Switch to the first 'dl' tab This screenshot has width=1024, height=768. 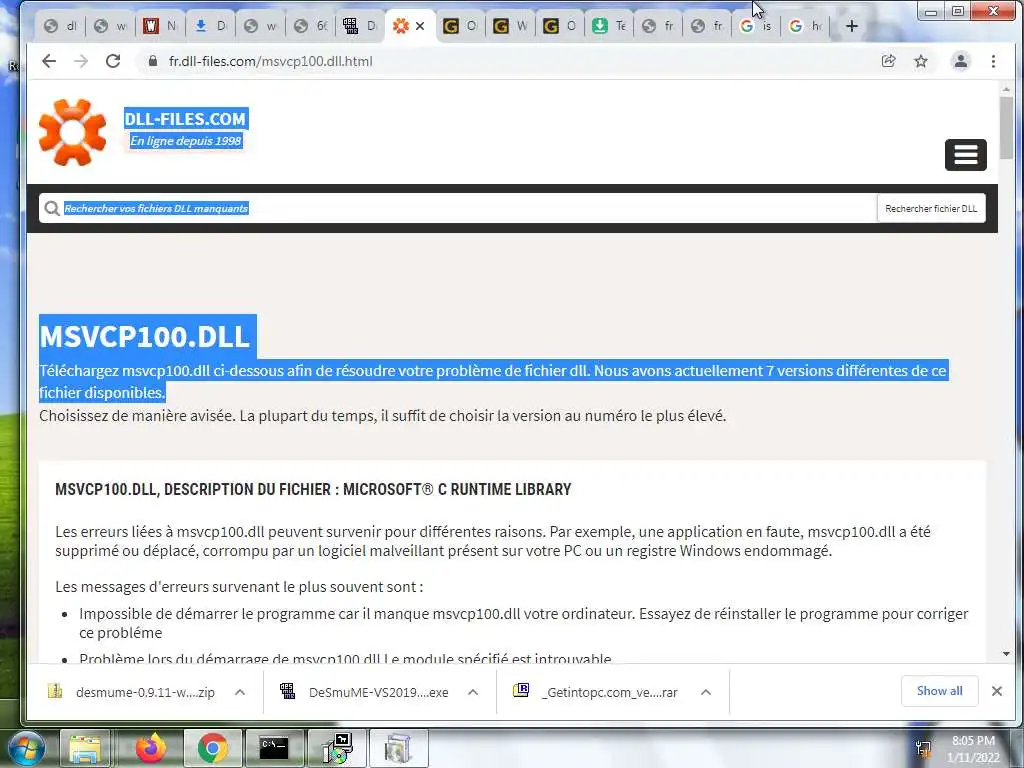point(61,26)
